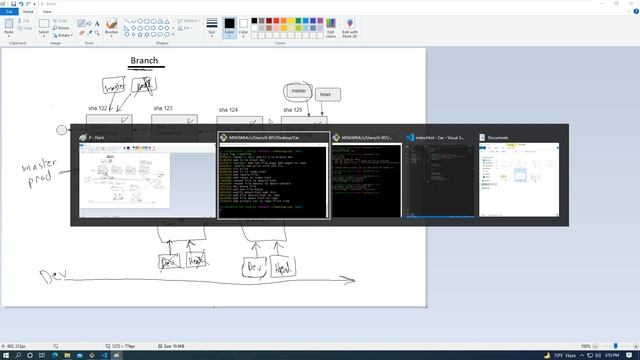Open Paint Help question mark icon
Viewport: 640px width, 360px height.
point(636,11)
